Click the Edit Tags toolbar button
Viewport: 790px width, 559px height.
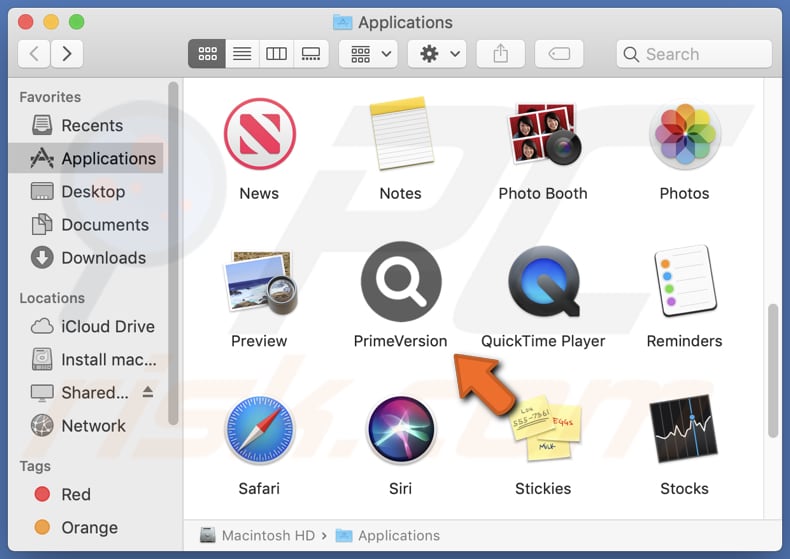pos(559,53)
